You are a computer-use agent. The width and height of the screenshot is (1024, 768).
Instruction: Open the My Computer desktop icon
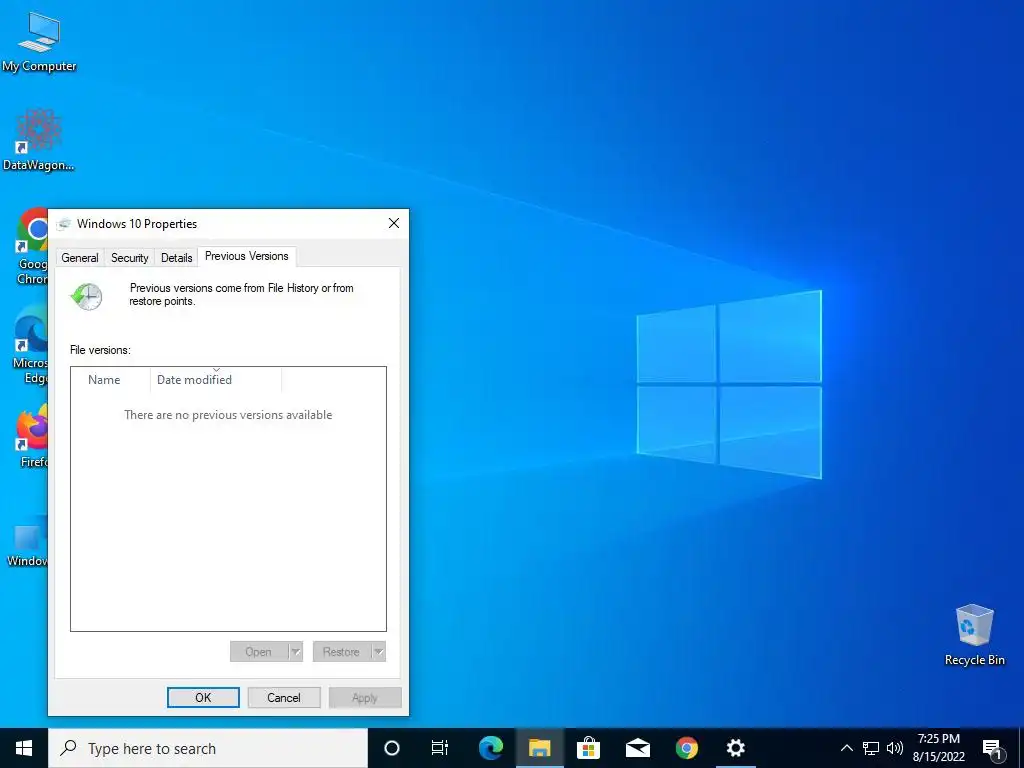[x=39, y=42]
